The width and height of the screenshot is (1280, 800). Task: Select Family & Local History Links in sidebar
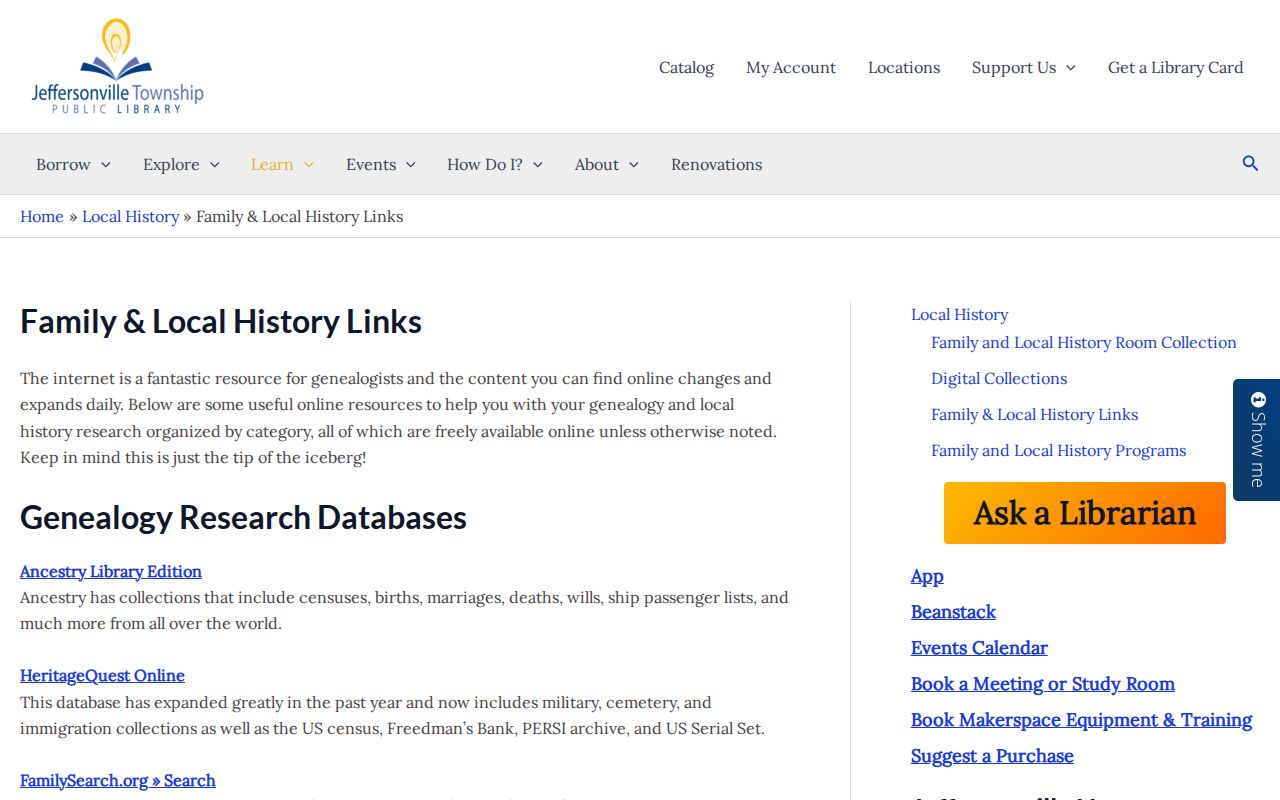click(1035, 414)
